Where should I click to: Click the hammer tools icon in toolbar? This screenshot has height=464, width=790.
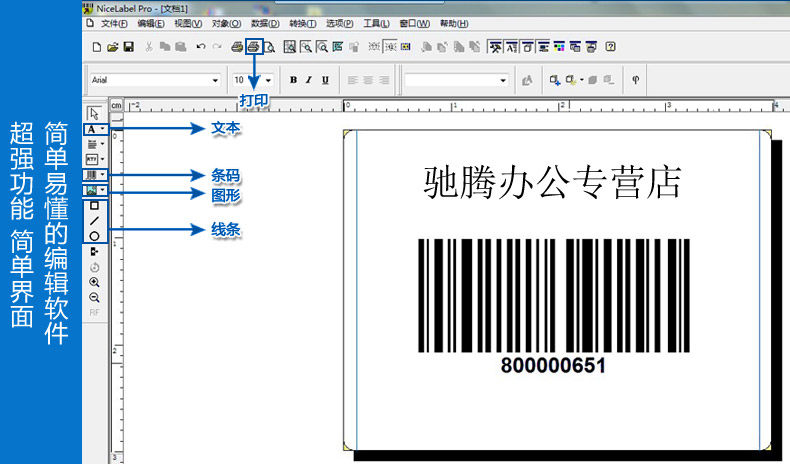[496, 47]
